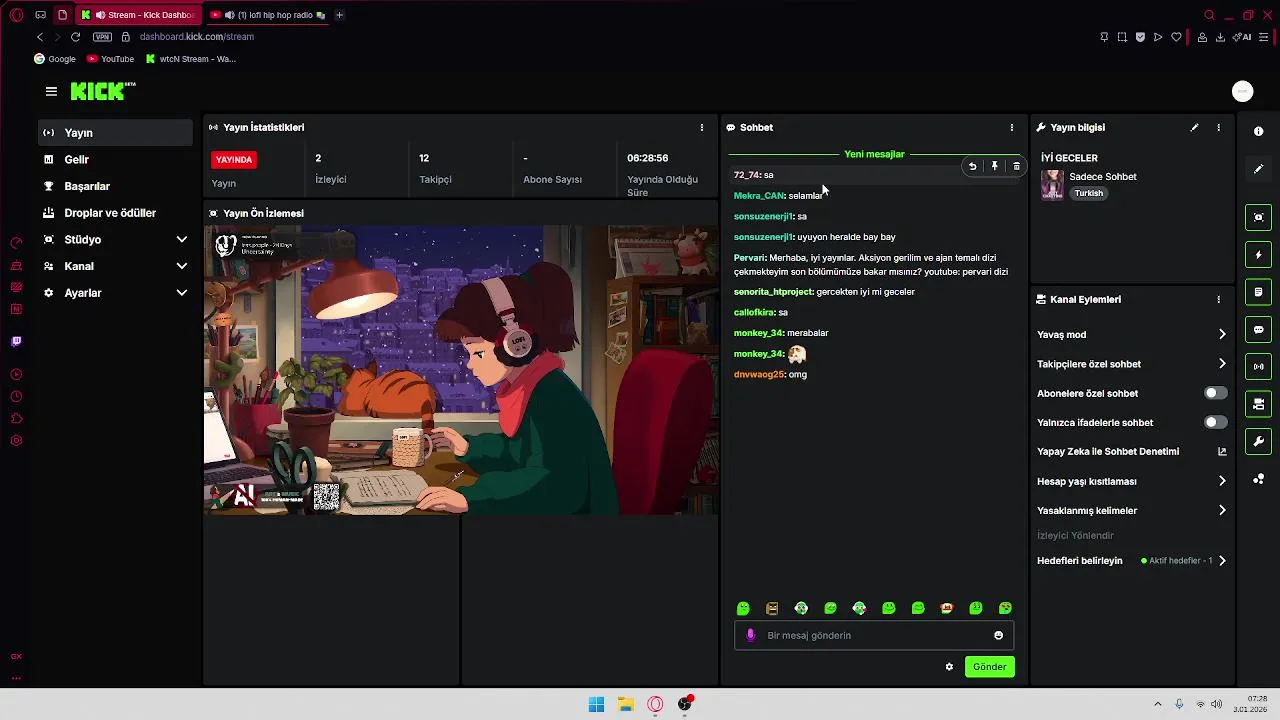
Task: Toggle Yalnızca ifadelerle sohbet switch
Action: 1215,423
